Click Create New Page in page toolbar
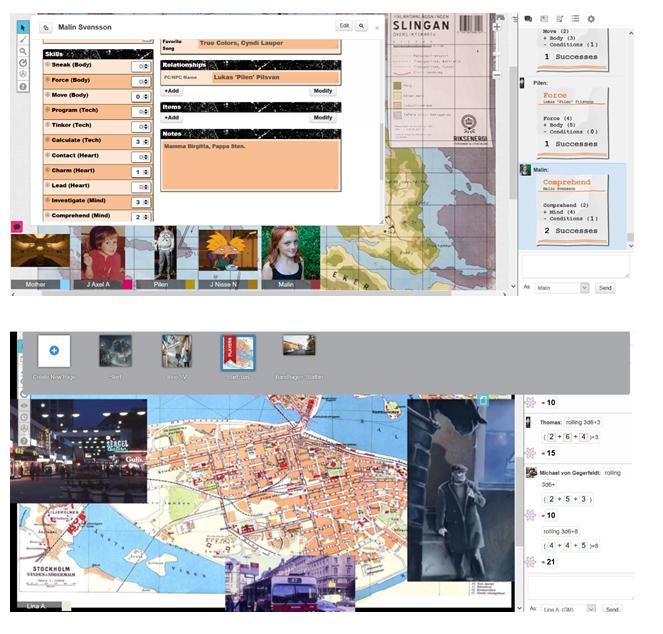Image resolution: width=663 pixels, height=634 pixels. coord(53,353)
